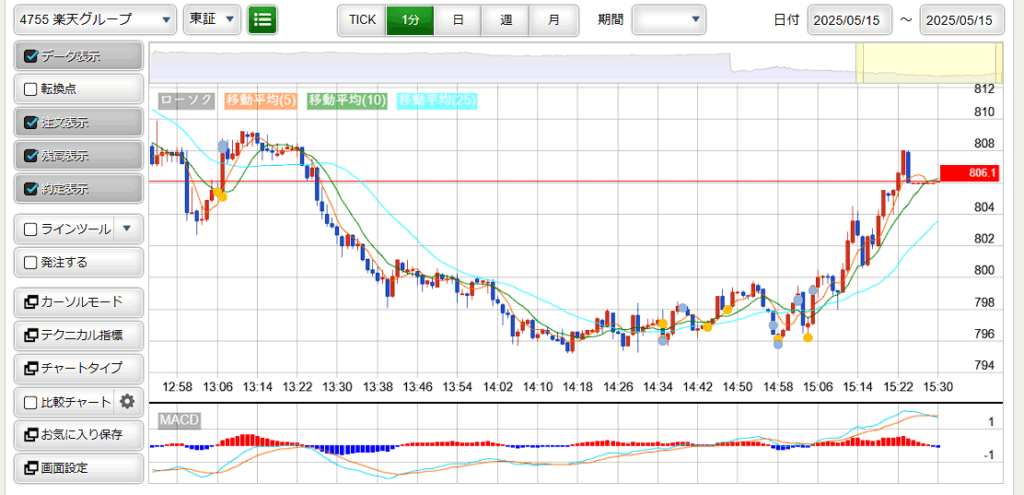Click the 移動平均(5) legend label
This screenshot has height=495, width=1024.
point(261,100)
